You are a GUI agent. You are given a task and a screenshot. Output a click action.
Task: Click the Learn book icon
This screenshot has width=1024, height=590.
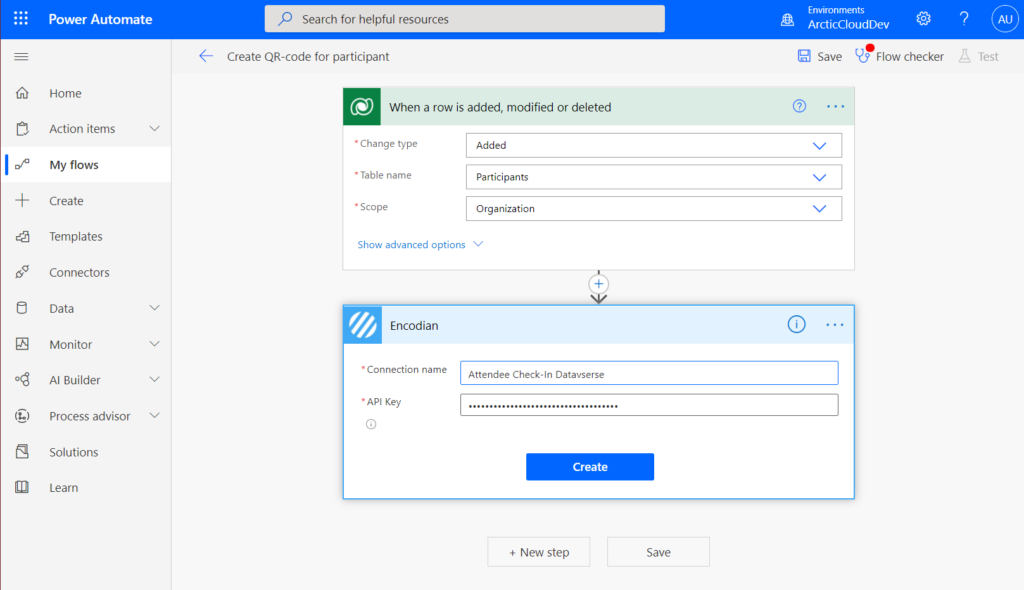pyautogui.click(x=22, y=487)
